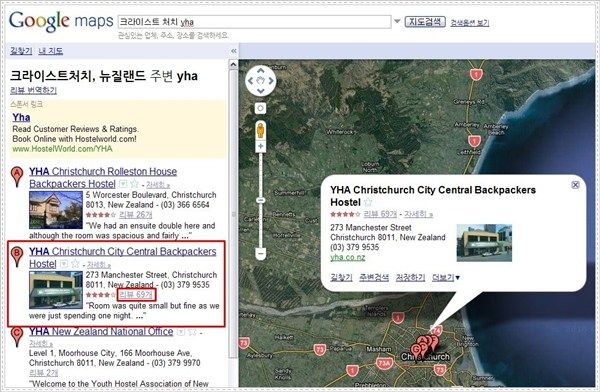Click hostel photo in info bubble
This screenshot has width=600, height=392.
pos(484,243)
